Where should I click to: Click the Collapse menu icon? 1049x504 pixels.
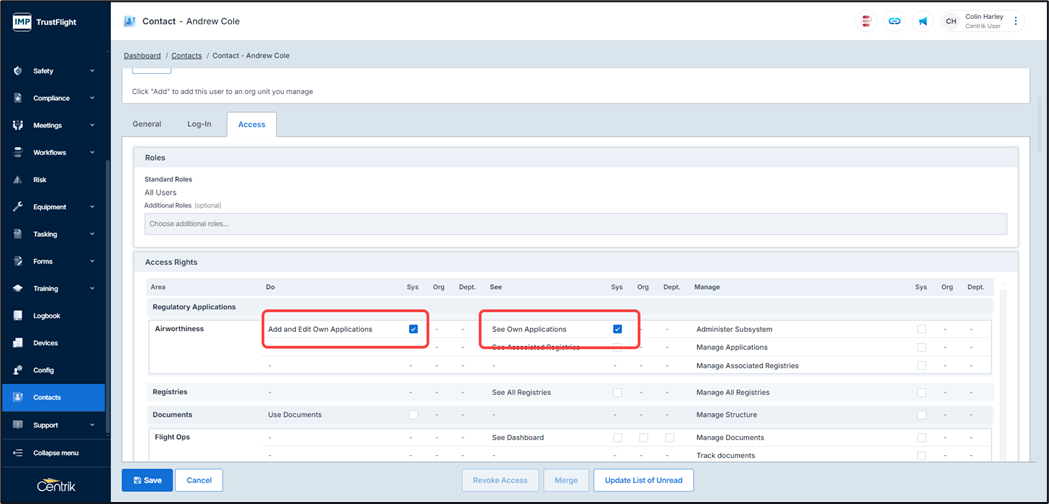click(18, 452)
